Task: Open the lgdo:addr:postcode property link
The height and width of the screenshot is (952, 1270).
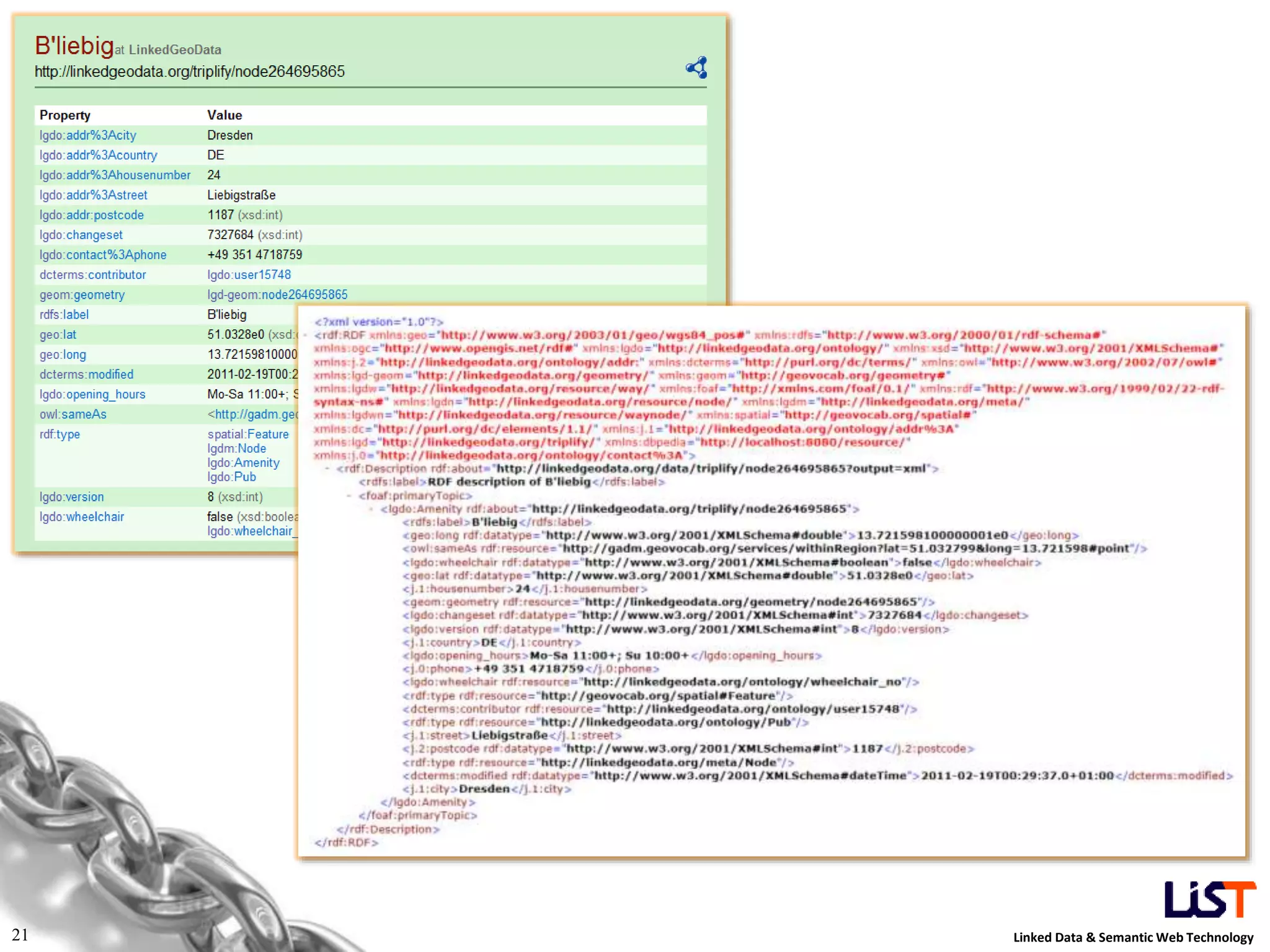Action: tap(91, 215)
